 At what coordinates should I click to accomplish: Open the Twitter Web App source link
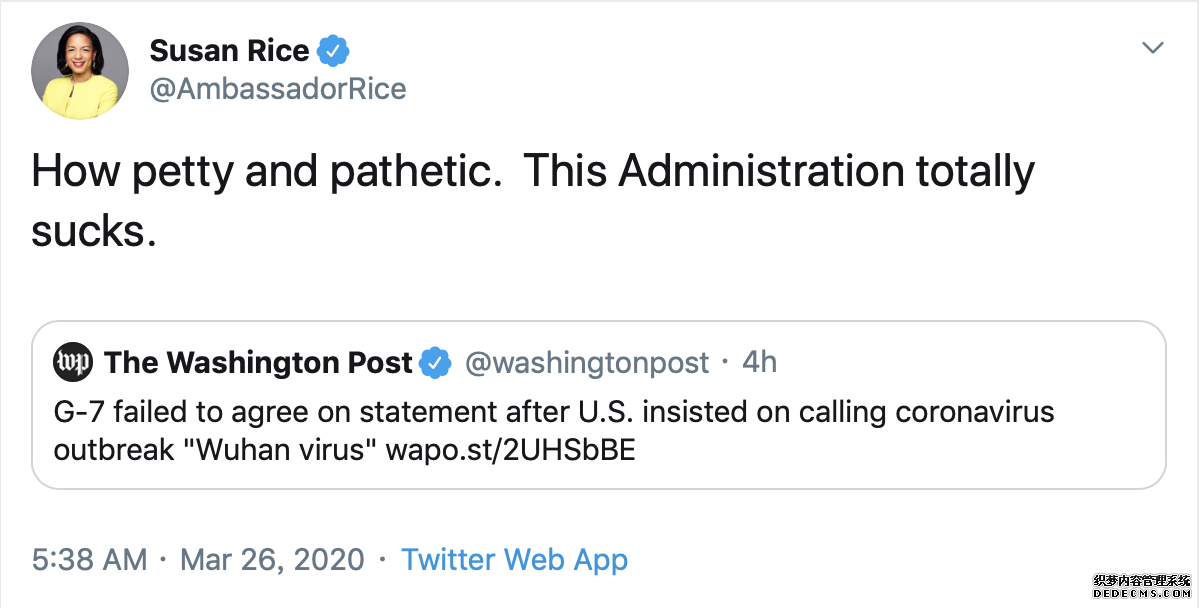[x=514, y=559]
